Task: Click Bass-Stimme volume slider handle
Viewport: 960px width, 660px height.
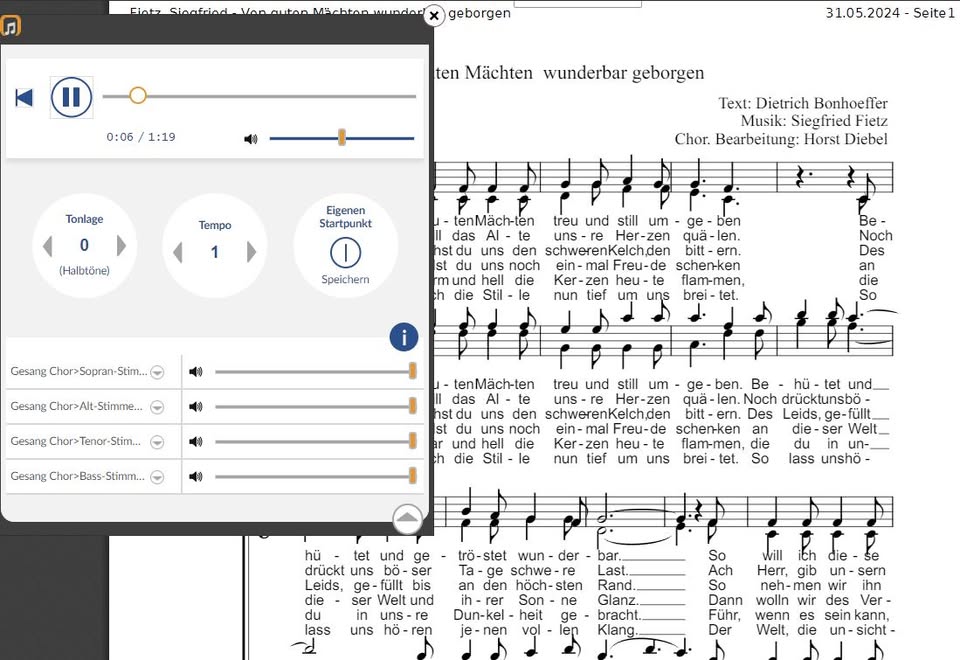Action: click(x=413, y=475)
